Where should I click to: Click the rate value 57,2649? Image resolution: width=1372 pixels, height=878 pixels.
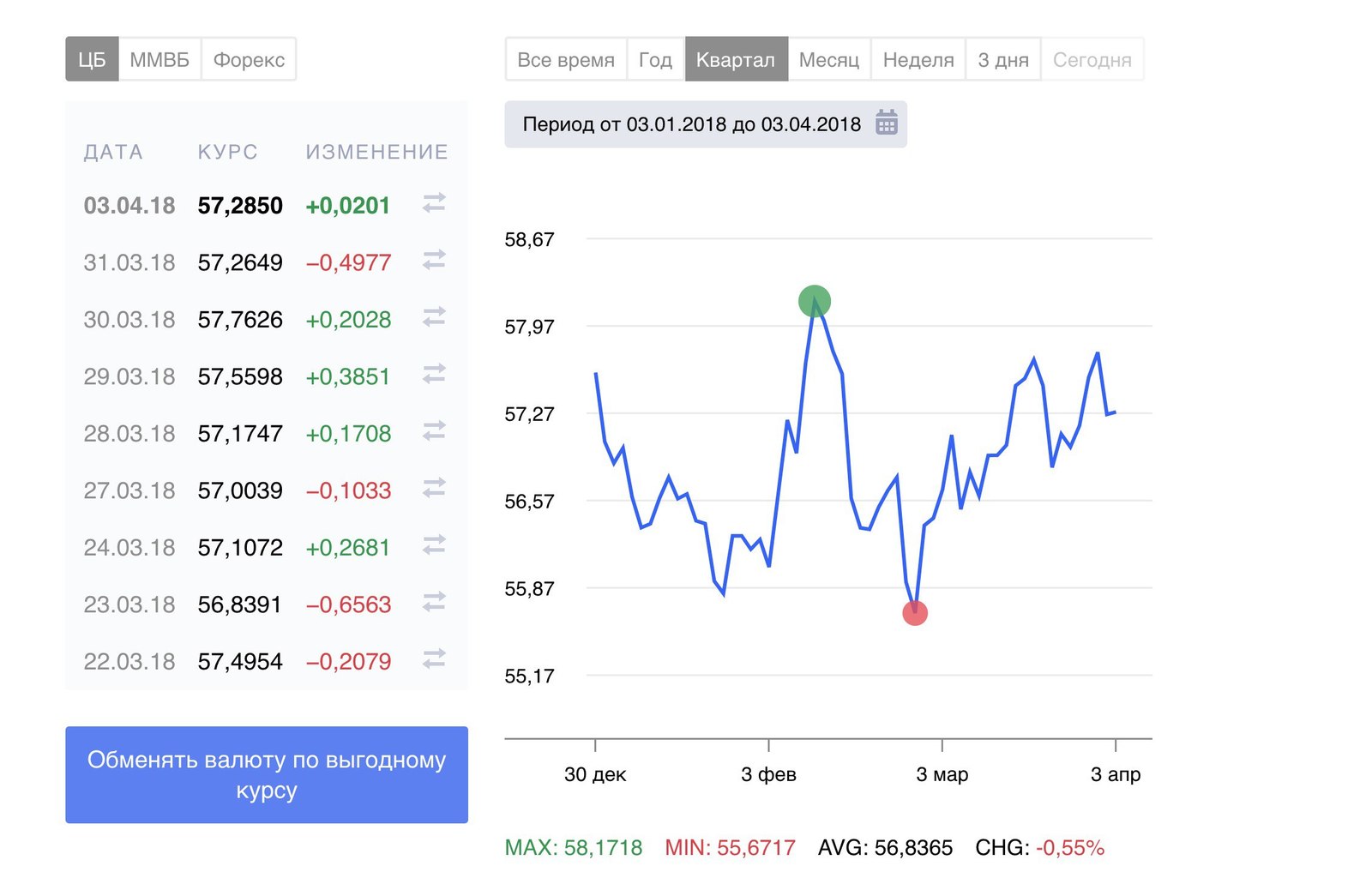point(240,262)
